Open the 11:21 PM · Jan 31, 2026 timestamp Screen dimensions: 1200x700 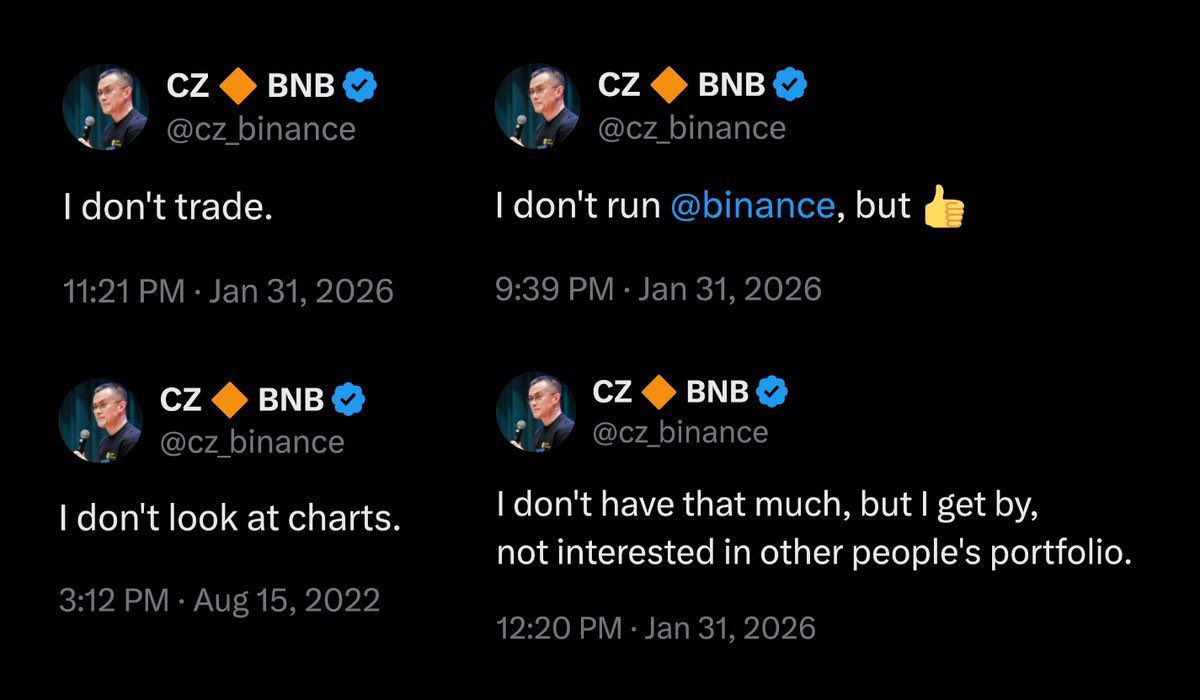click(x=228, y=291)
